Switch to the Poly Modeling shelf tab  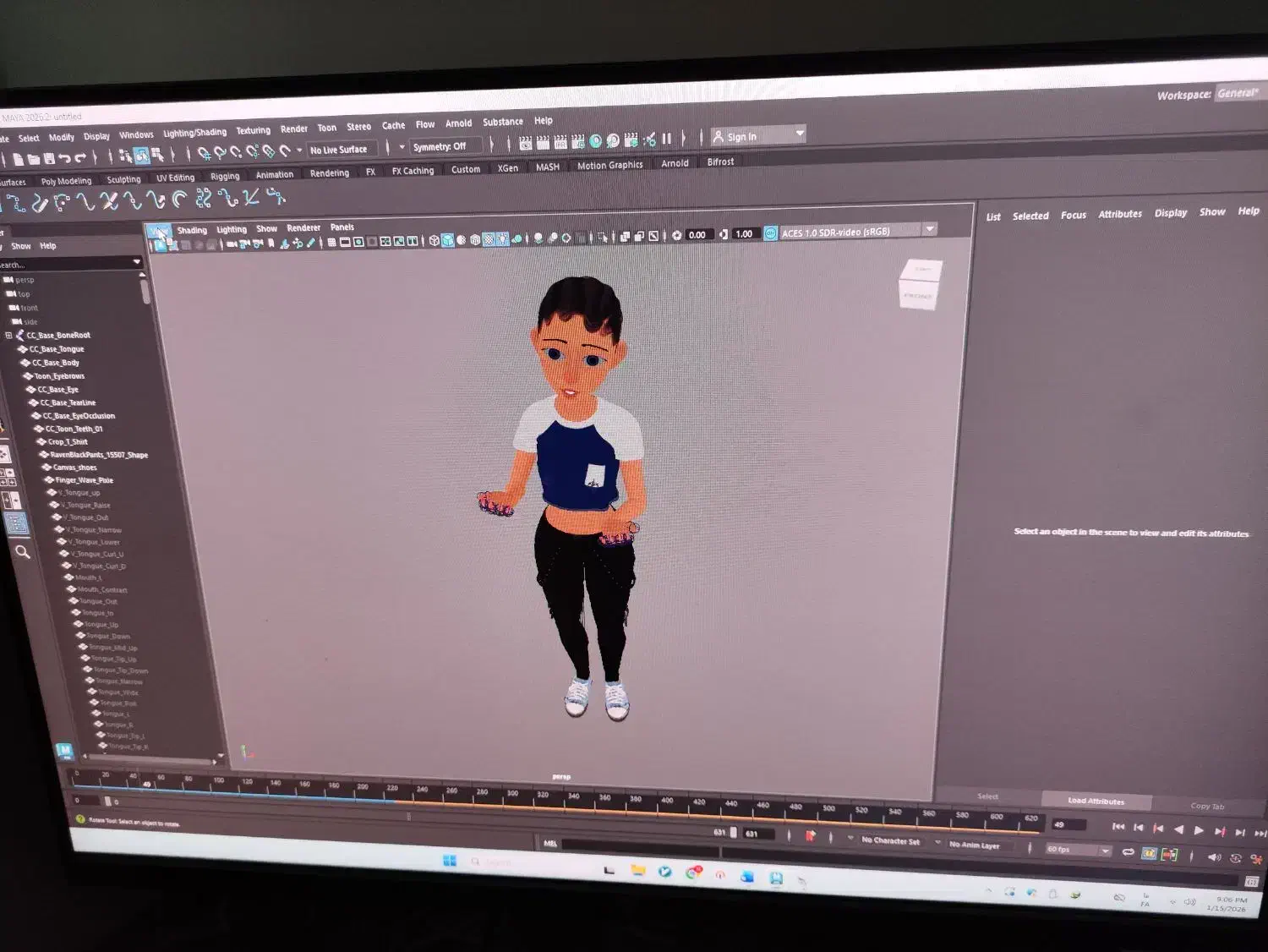(x=68, y=180)
